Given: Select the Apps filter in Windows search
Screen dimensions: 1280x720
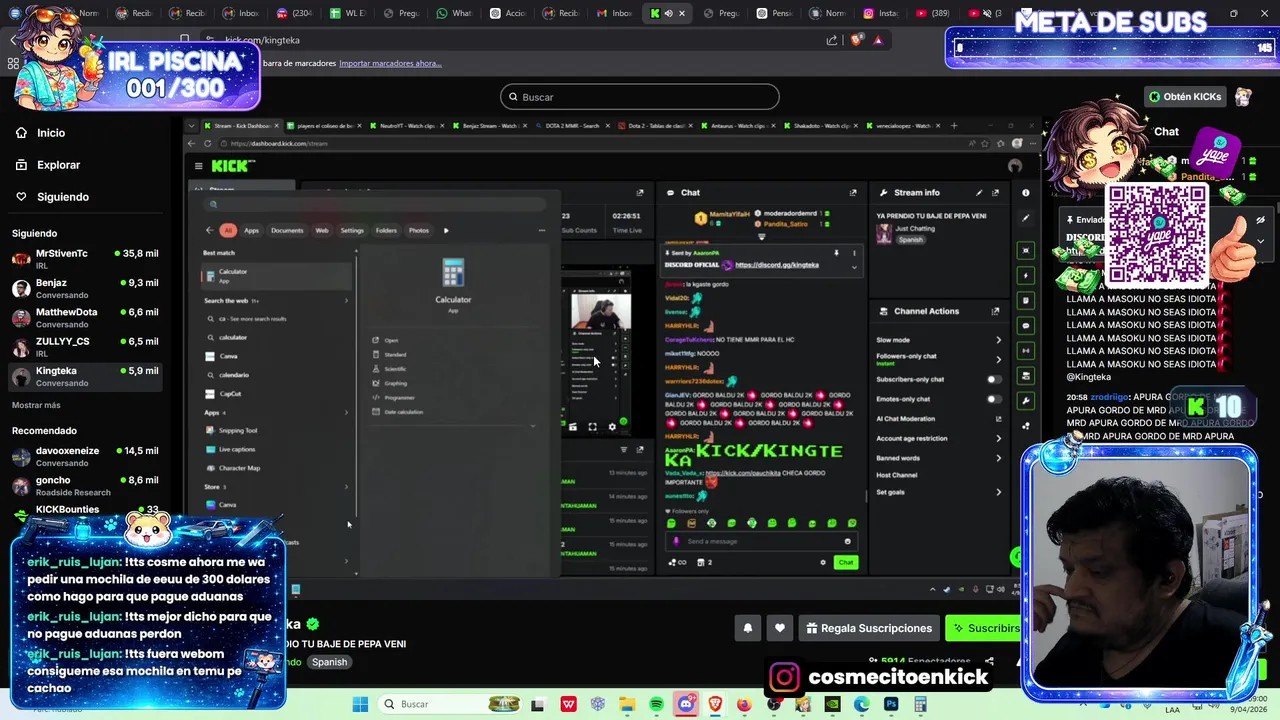Looking at the screenshot, I should click(251, 230).
